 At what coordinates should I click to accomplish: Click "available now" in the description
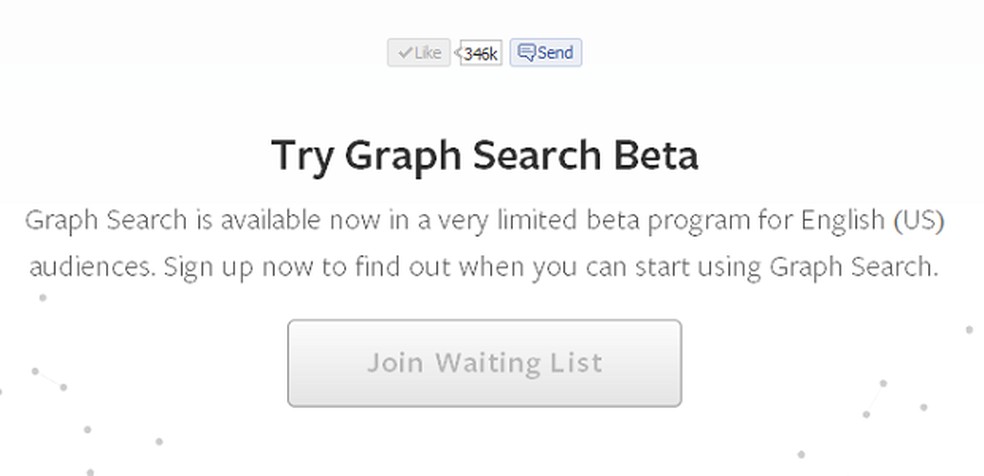click(x=280, y=219)
